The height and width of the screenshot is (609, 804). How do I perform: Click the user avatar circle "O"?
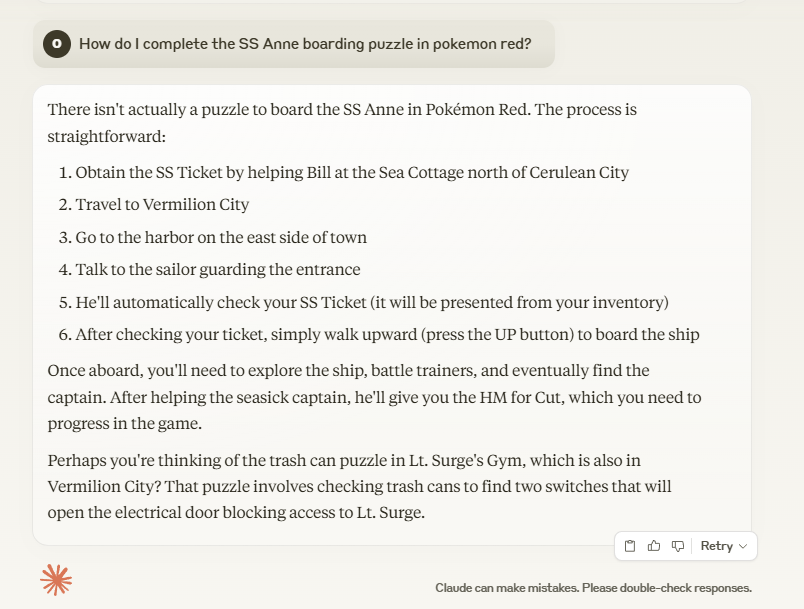pos(57,44)
